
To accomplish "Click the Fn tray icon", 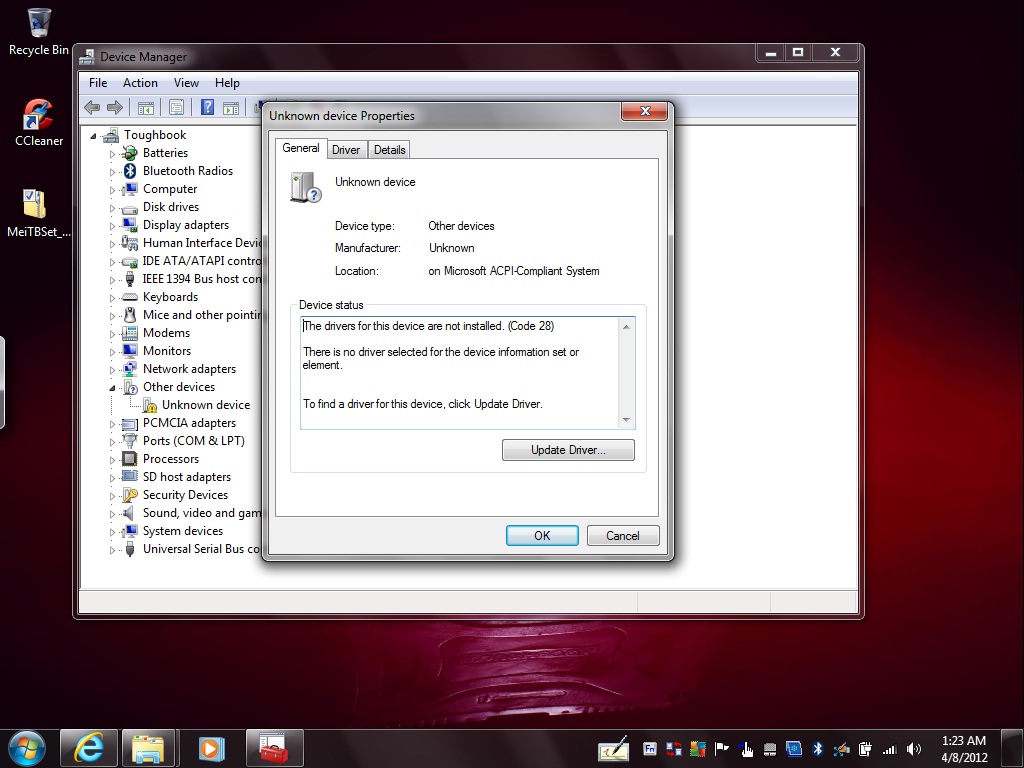I will (x=649, y=748).
